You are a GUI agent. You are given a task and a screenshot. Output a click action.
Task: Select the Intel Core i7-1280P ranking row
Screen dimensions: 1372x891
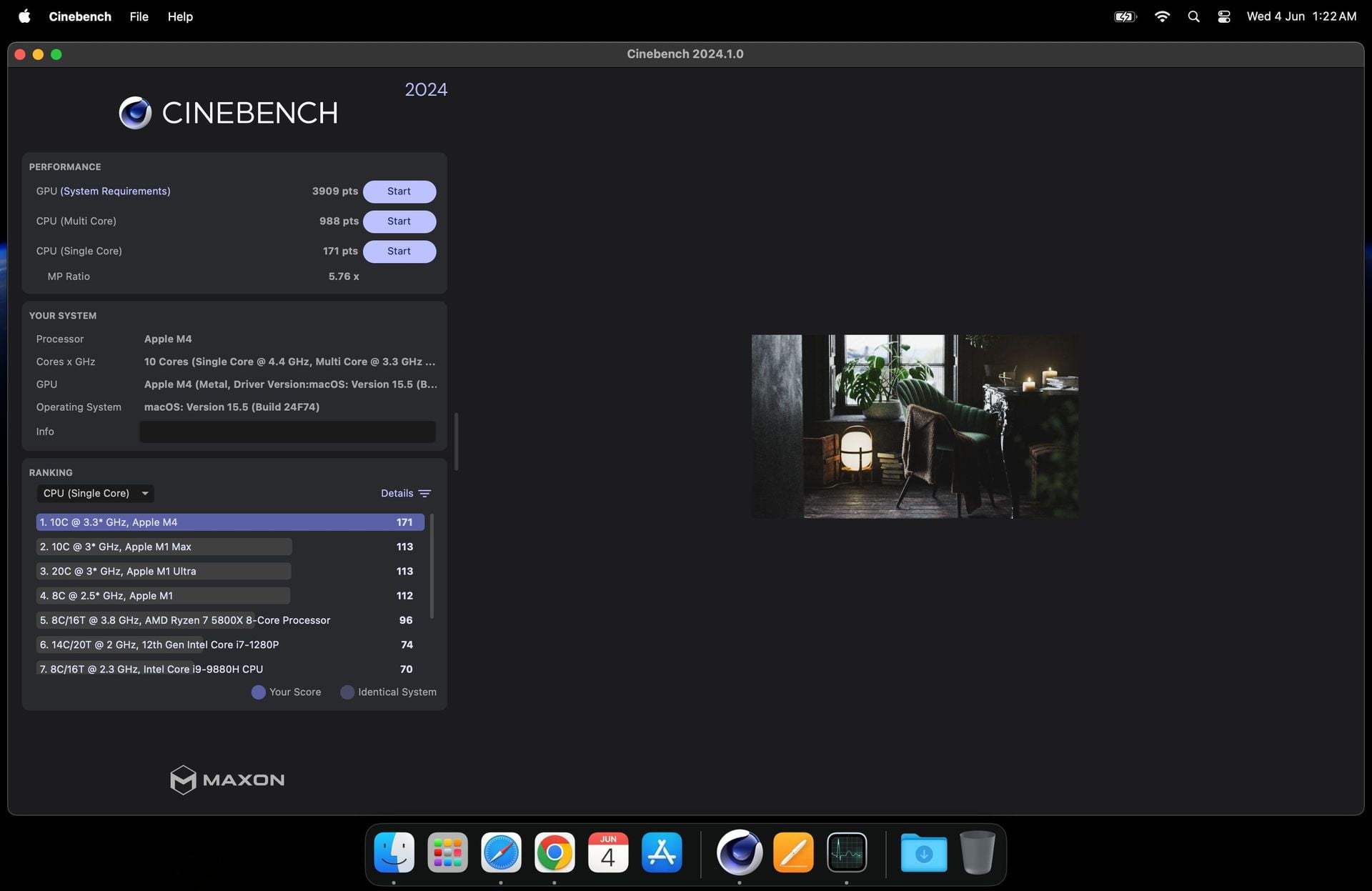[x=230, y=644]
